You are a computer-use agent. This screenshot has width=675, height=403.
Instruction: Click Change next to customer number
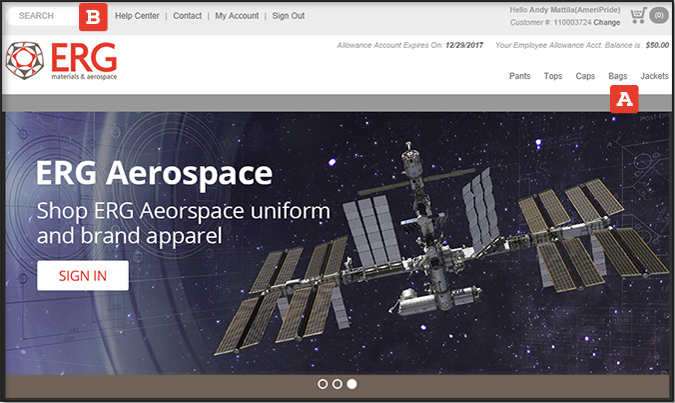[607, 22]
